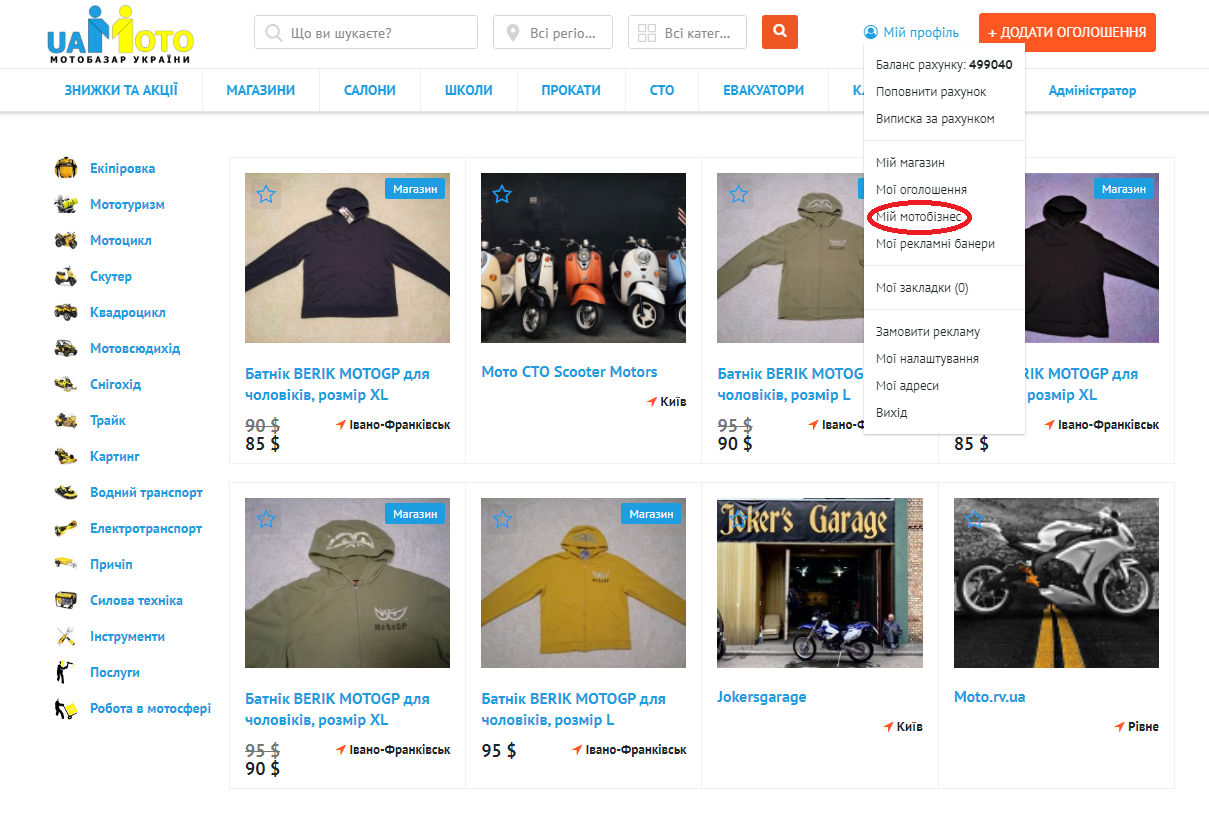Click the Екіпіровка helmet icon
This screenshot has height=816, width=1209.
click(66, 168)
